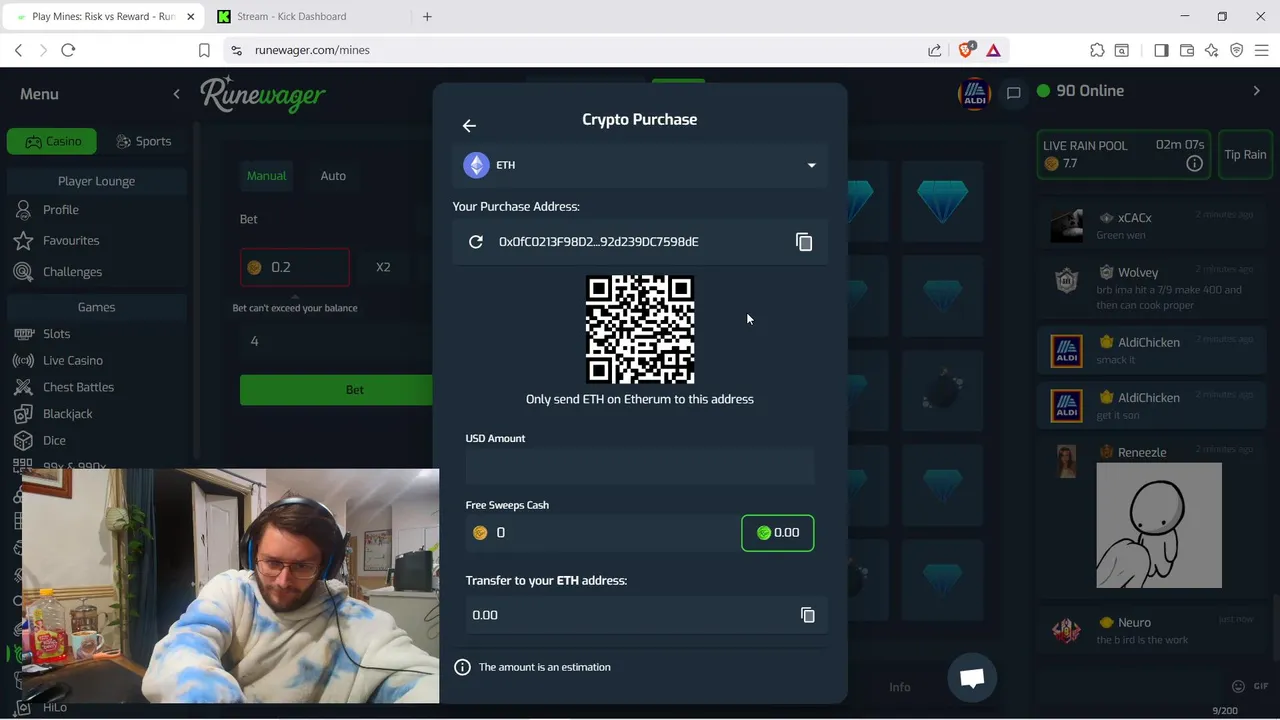Image resolution: width=1280 pixels, height=720 pixels.
Task: Double the bet with X2
Action: click(x=383, y=267)
